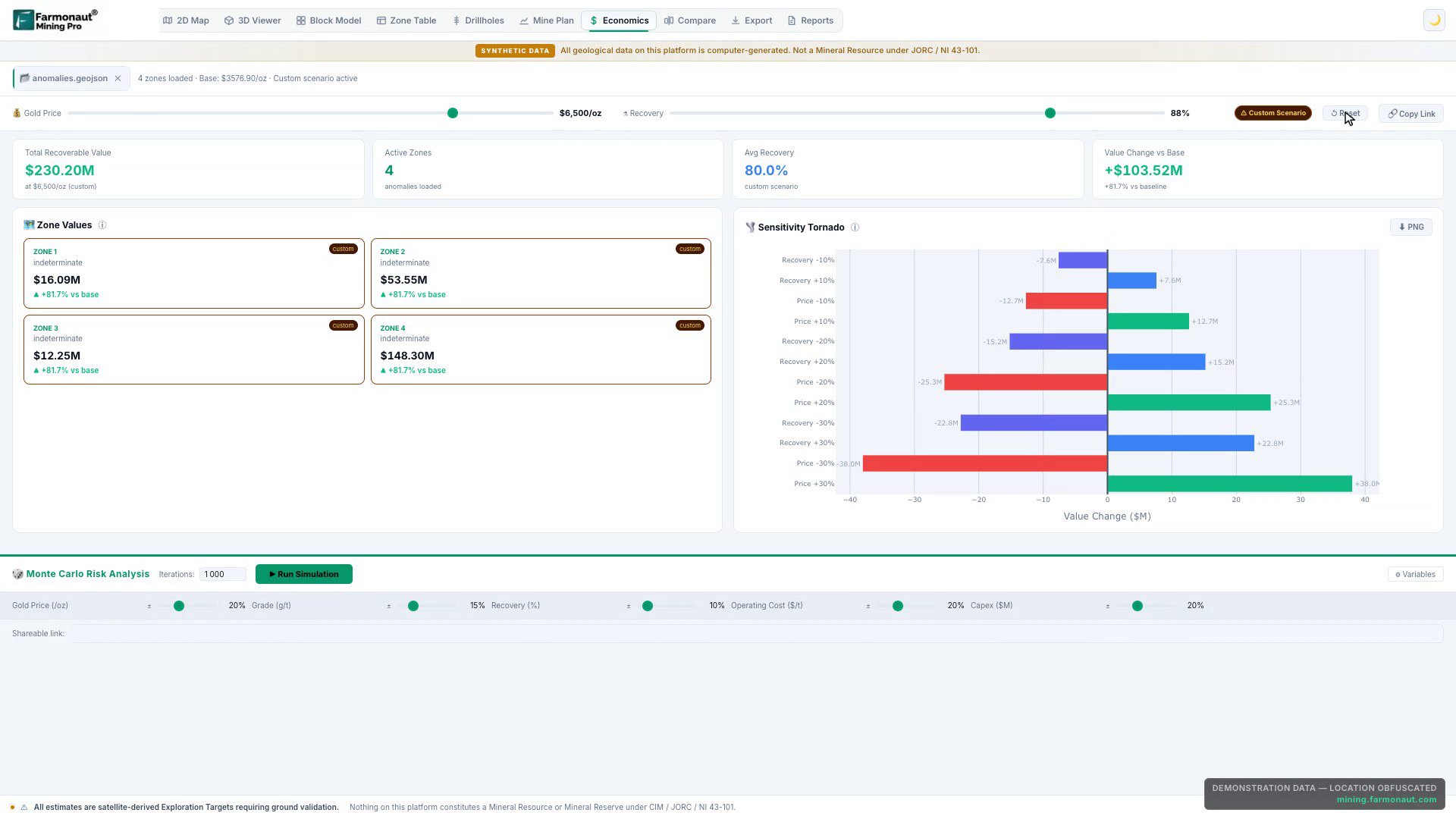Select the Economics tab

coord(619,20)
